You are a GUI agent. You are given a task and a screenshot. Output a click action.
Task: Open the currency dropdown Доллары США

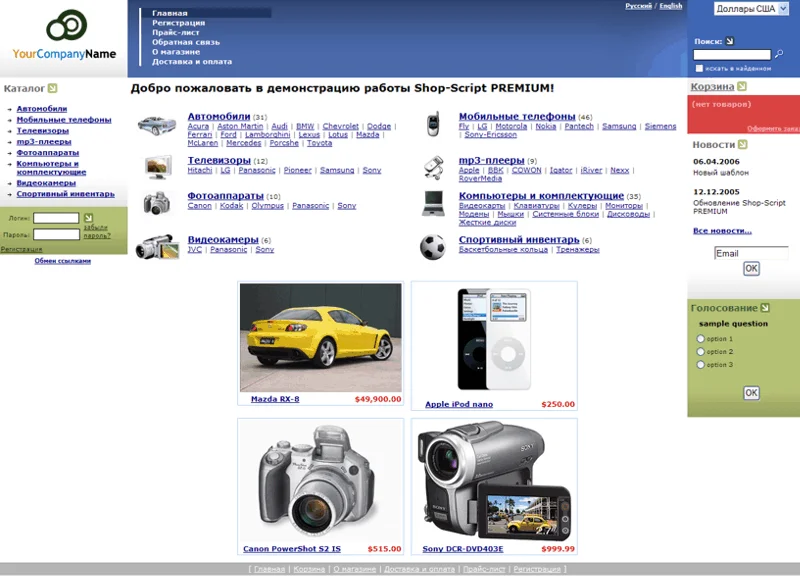click(x=751, y=9)
